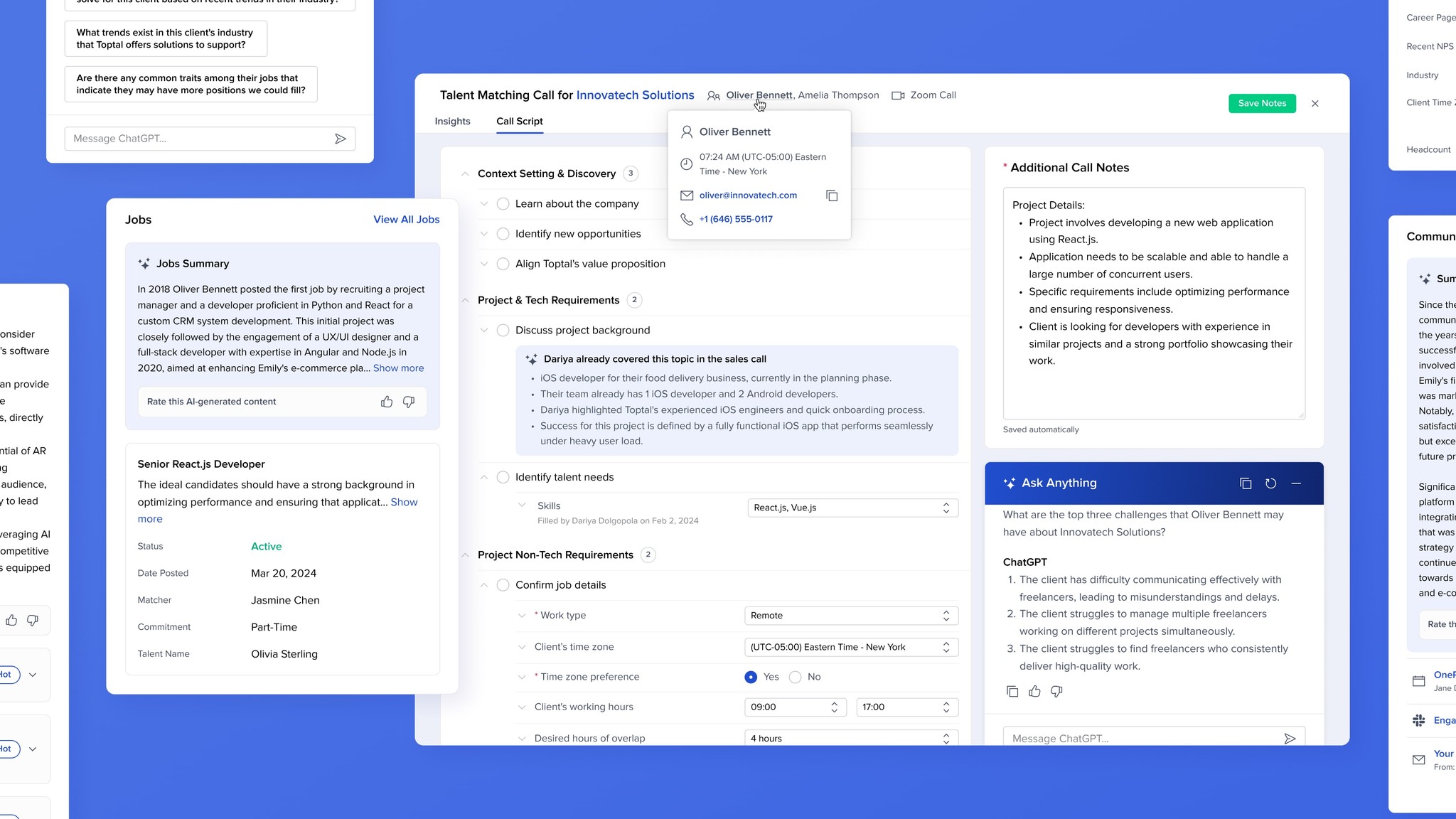Copy Oliver's email address with copy icon
Viewport: 1456px width, 819px height.
832,196
